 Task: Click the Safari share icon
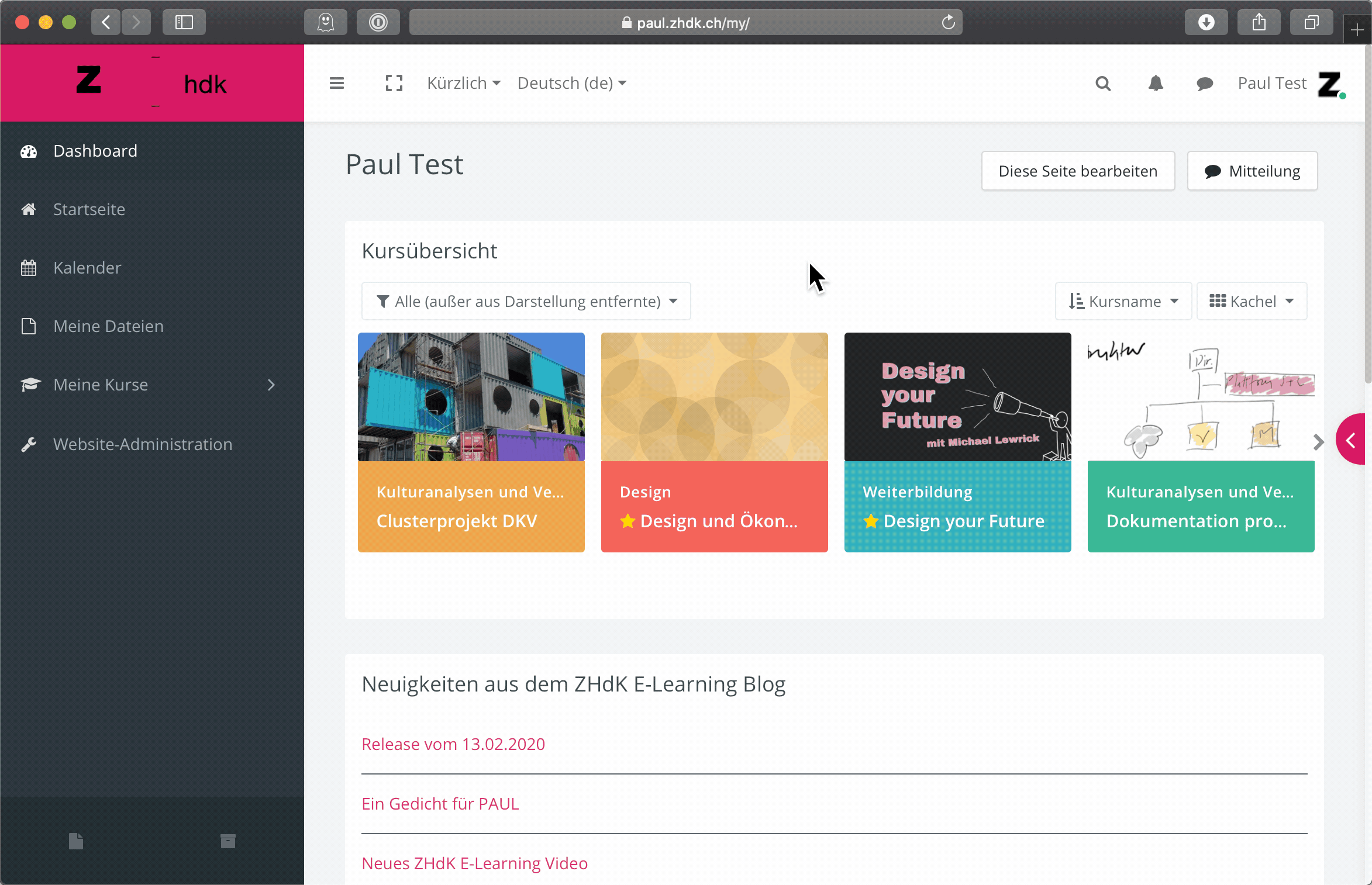pyautogui.click(x=1259, y=23)
